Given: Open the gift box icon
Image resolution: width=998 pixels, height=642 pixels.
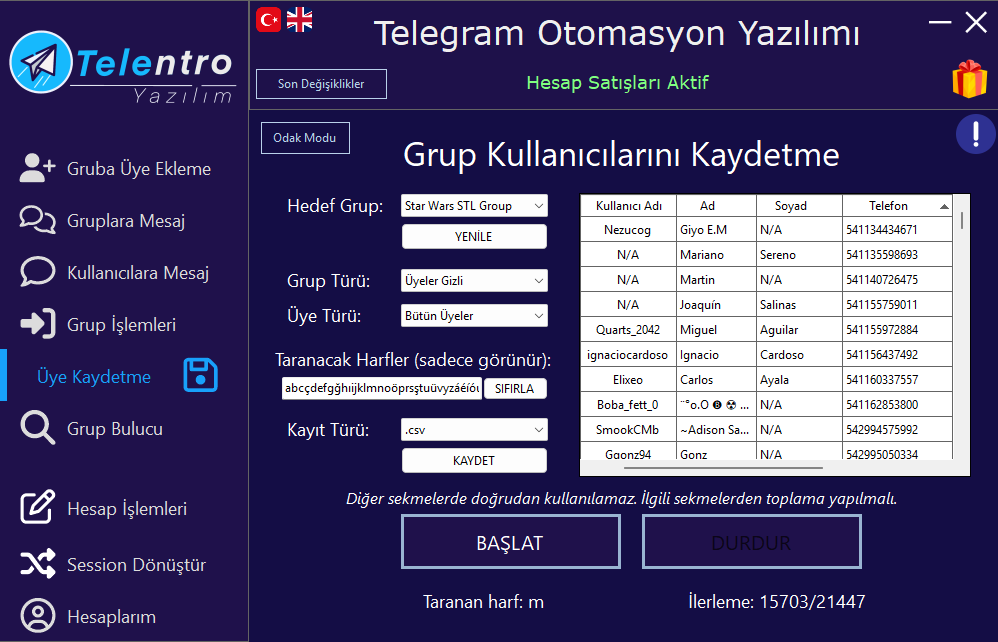Looking at the screenshot, I should [969, 80].
